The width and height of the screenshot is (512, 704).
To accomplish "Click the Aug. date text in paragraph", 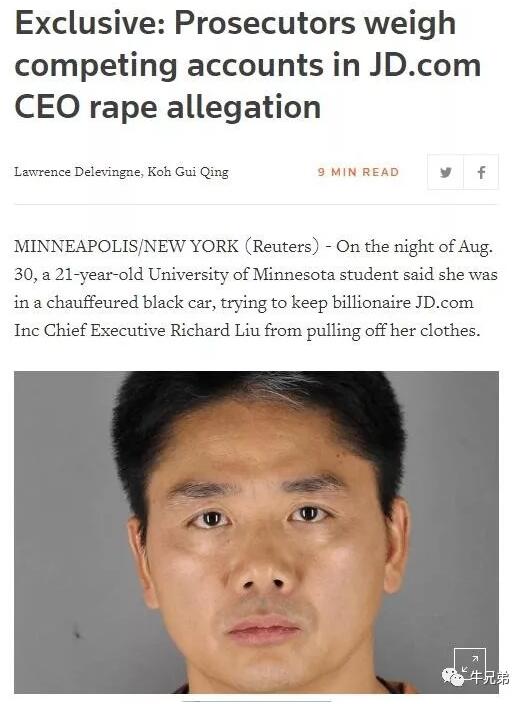I will (475, 247).
